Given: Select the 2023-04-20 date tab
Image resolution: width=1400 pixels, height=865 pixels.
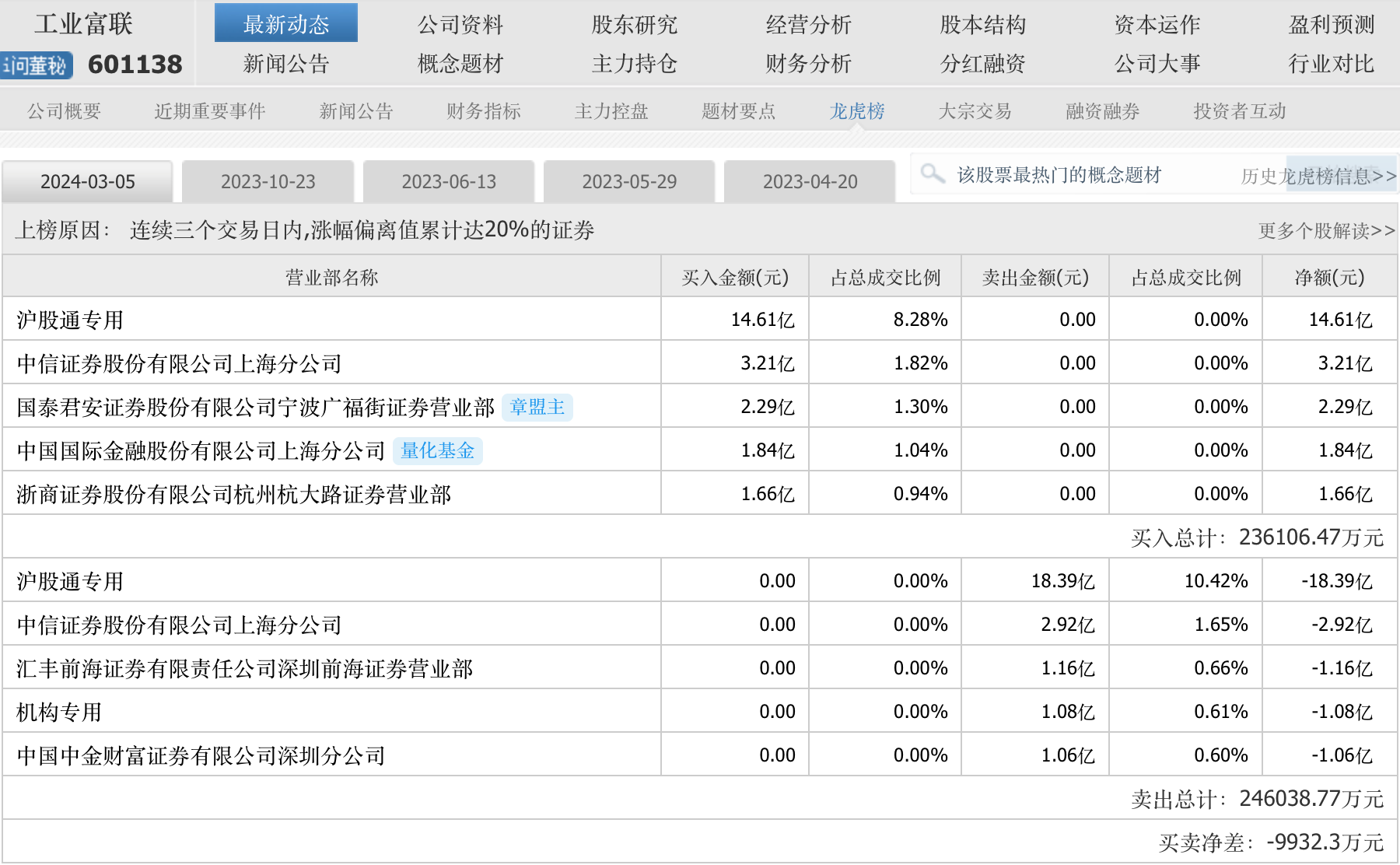Looking at the screenshot, I should pyautogui.click(x=810, y=182).
